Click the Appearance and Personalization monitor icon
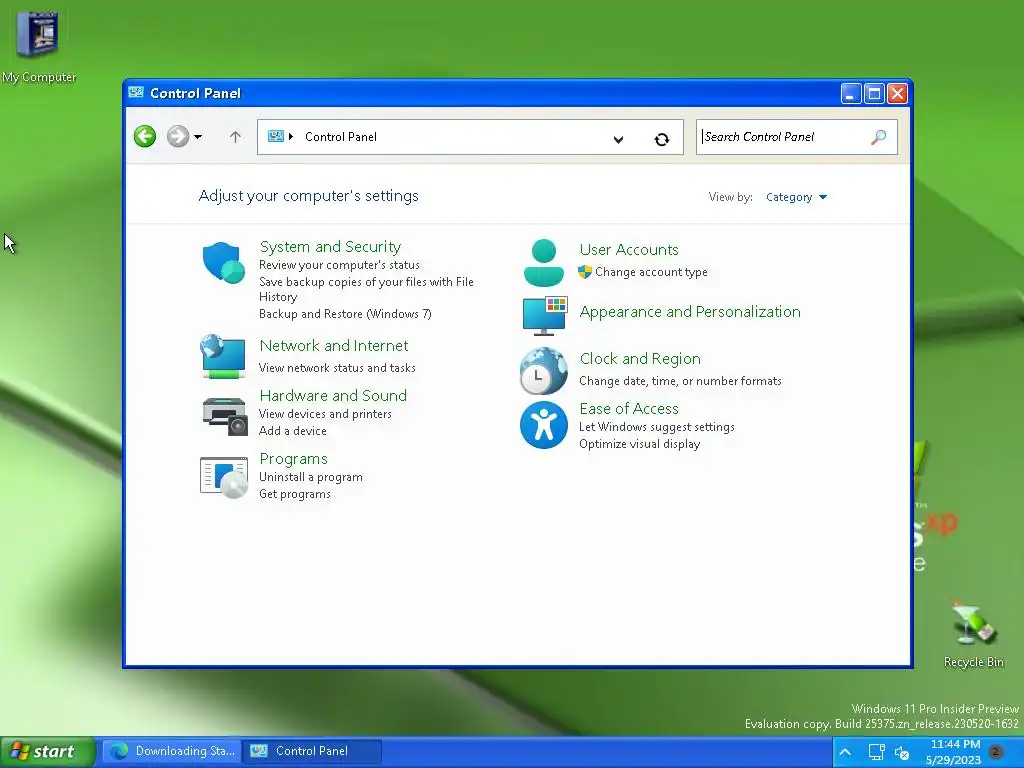Image resolution: width=1024 pixels, height=768 pixels. [545, 316]
